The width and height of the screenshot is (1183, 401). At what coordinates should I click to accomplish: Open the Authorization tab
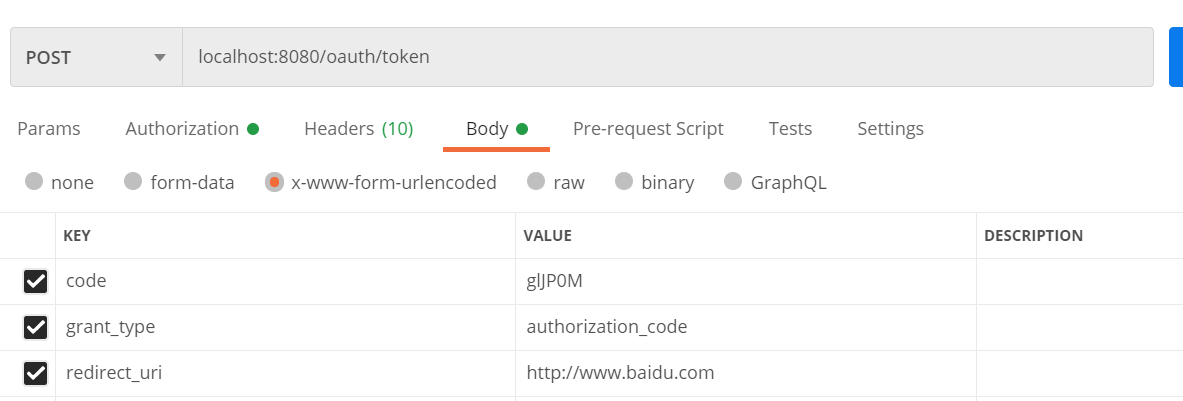(x=191, y=129)
